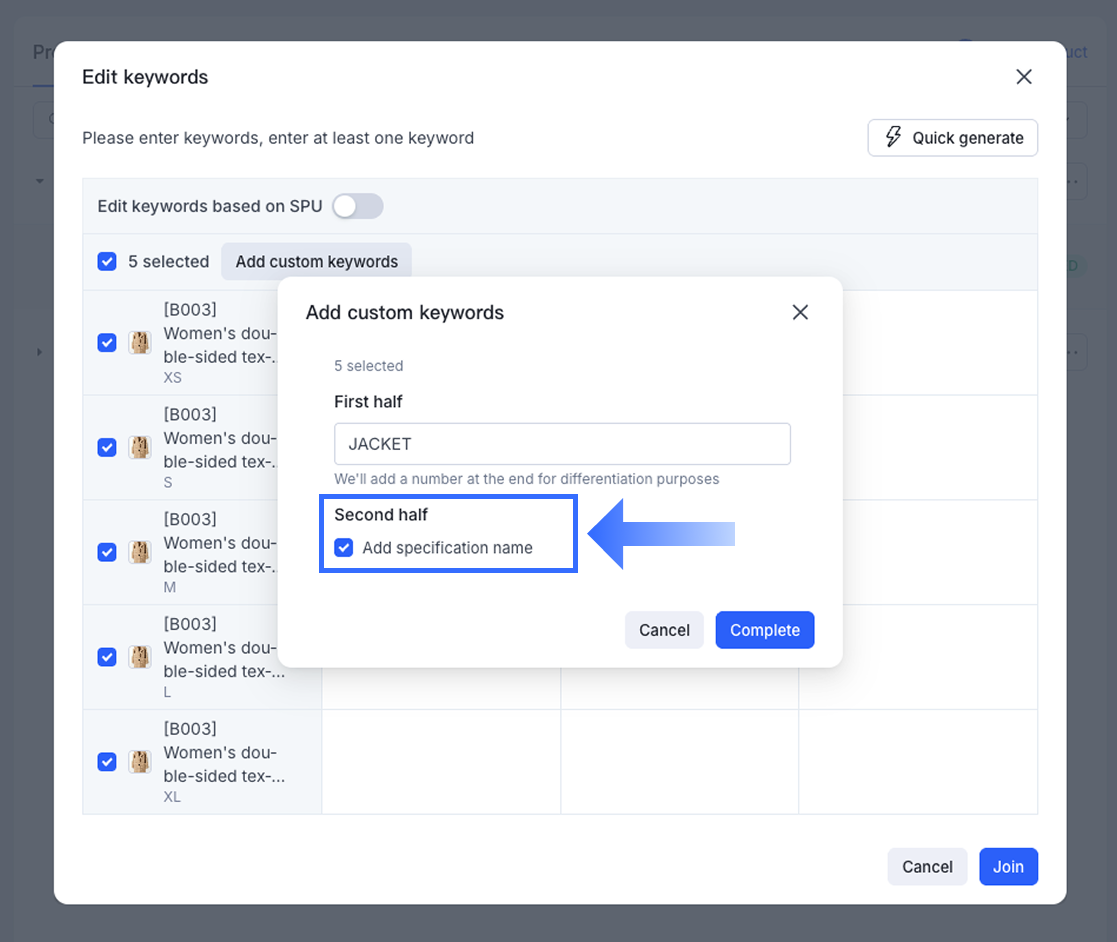Close the Add custom keywords popup
1117x942 pixels.
pos(800,312)
